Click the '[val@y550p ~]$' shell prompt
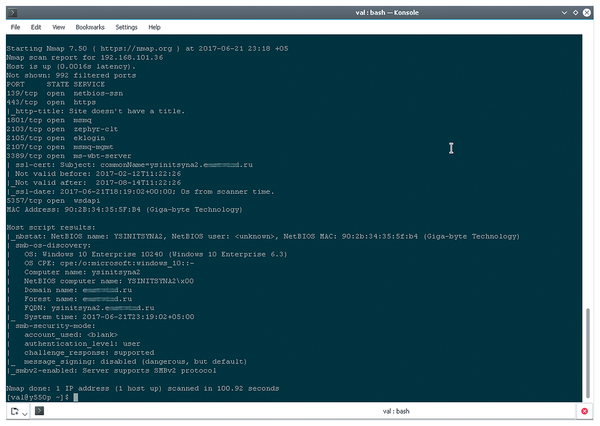600x426 pixels. click(x=38, y=397)
